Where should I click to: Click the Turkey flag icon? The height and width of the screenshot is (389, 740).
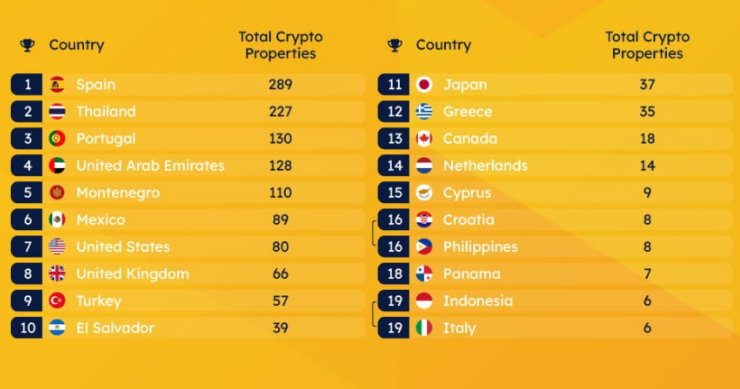pos(57,301)
